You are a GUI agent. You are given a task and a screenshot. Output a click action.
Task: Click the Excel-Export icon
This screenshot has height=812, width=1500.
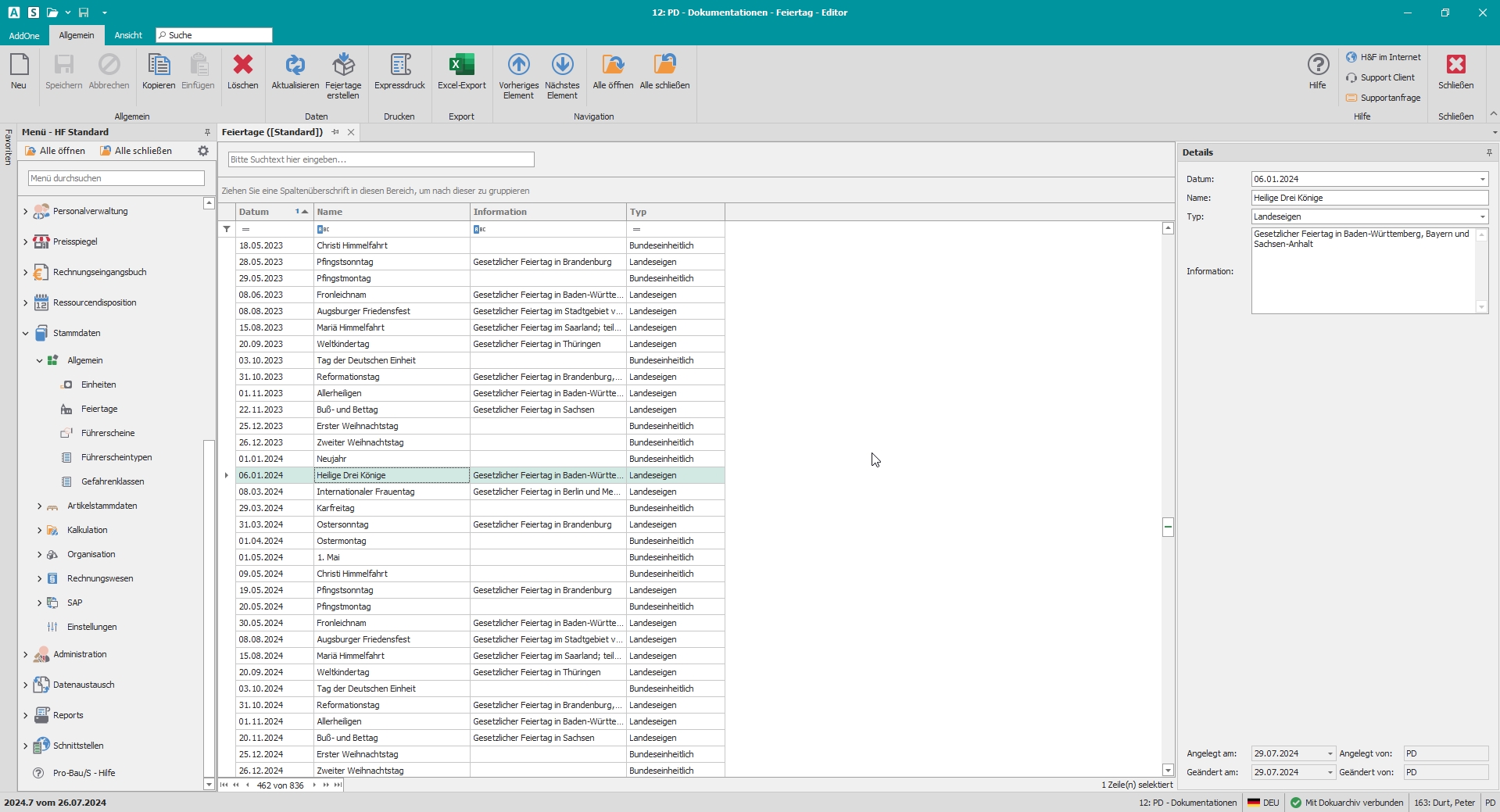click(461, 66)
